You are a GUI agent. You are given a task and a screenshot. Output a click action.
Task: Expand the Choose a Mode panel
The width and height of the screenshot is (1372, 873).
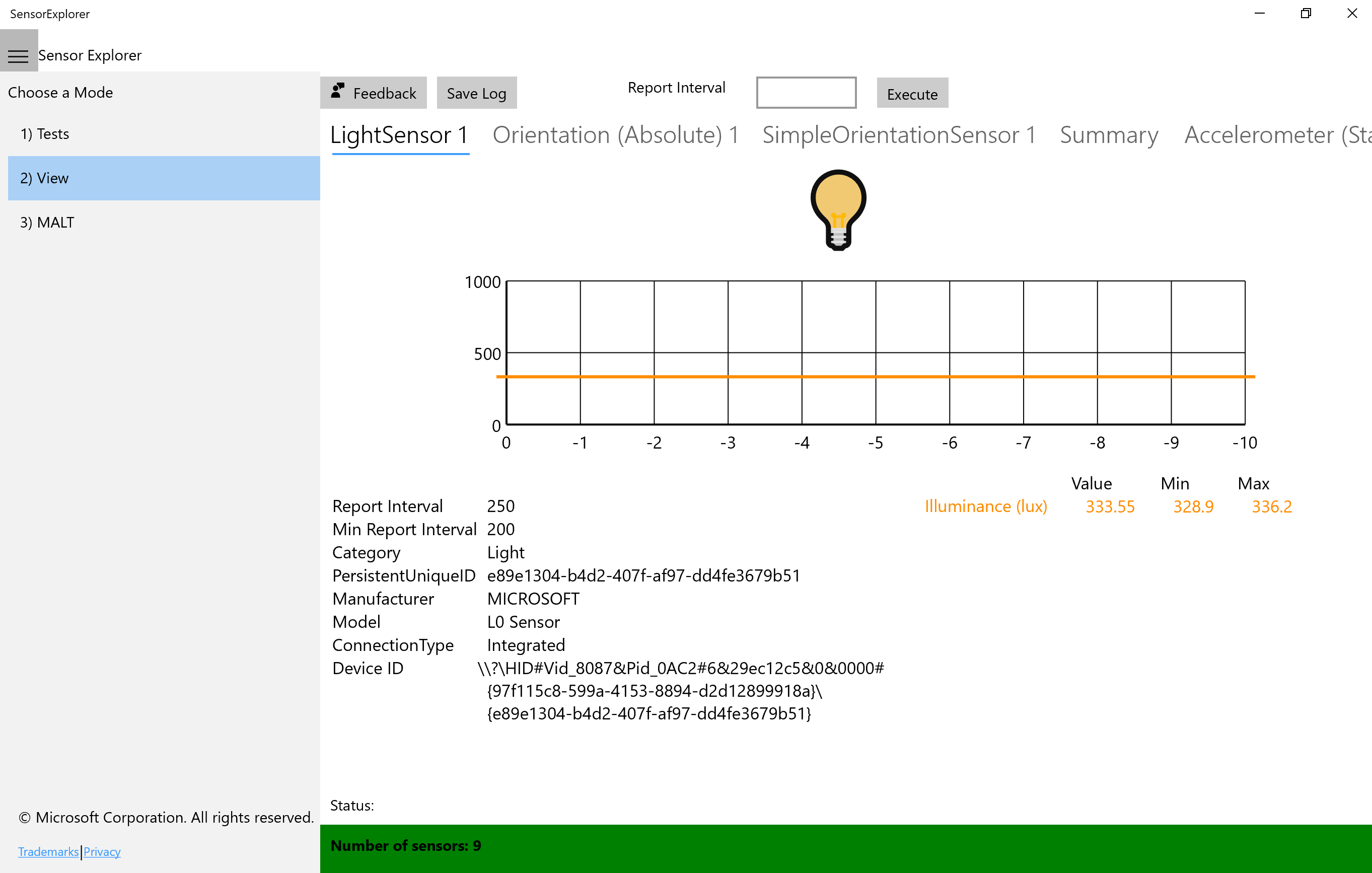pyautogui.click(x=18, y=54)
